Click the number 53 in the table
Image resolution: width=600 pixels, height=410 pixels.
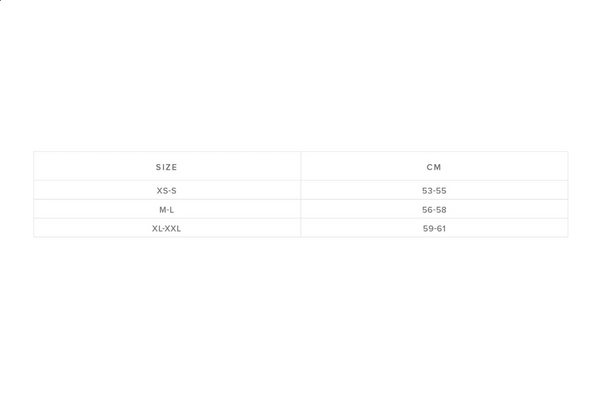pos(428,191)
